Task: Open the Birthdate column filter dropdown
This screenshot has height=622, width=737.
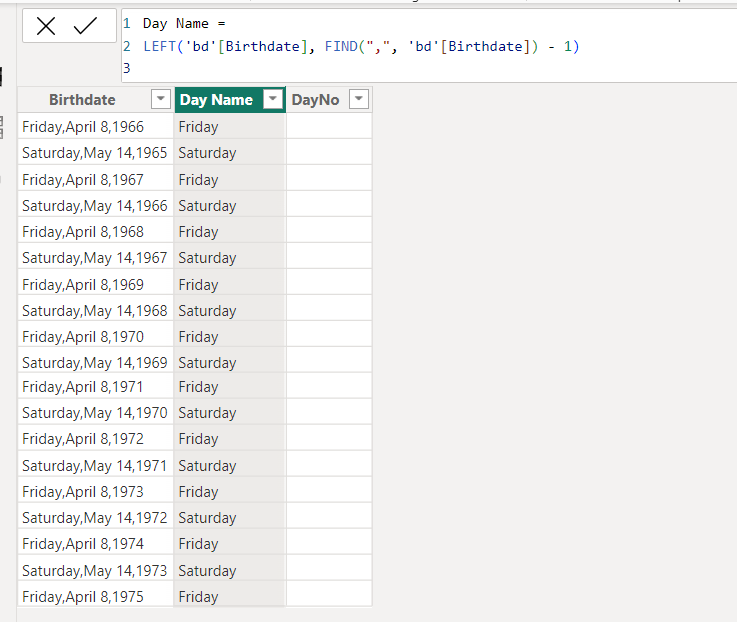Action: click(x=161, y=99)
